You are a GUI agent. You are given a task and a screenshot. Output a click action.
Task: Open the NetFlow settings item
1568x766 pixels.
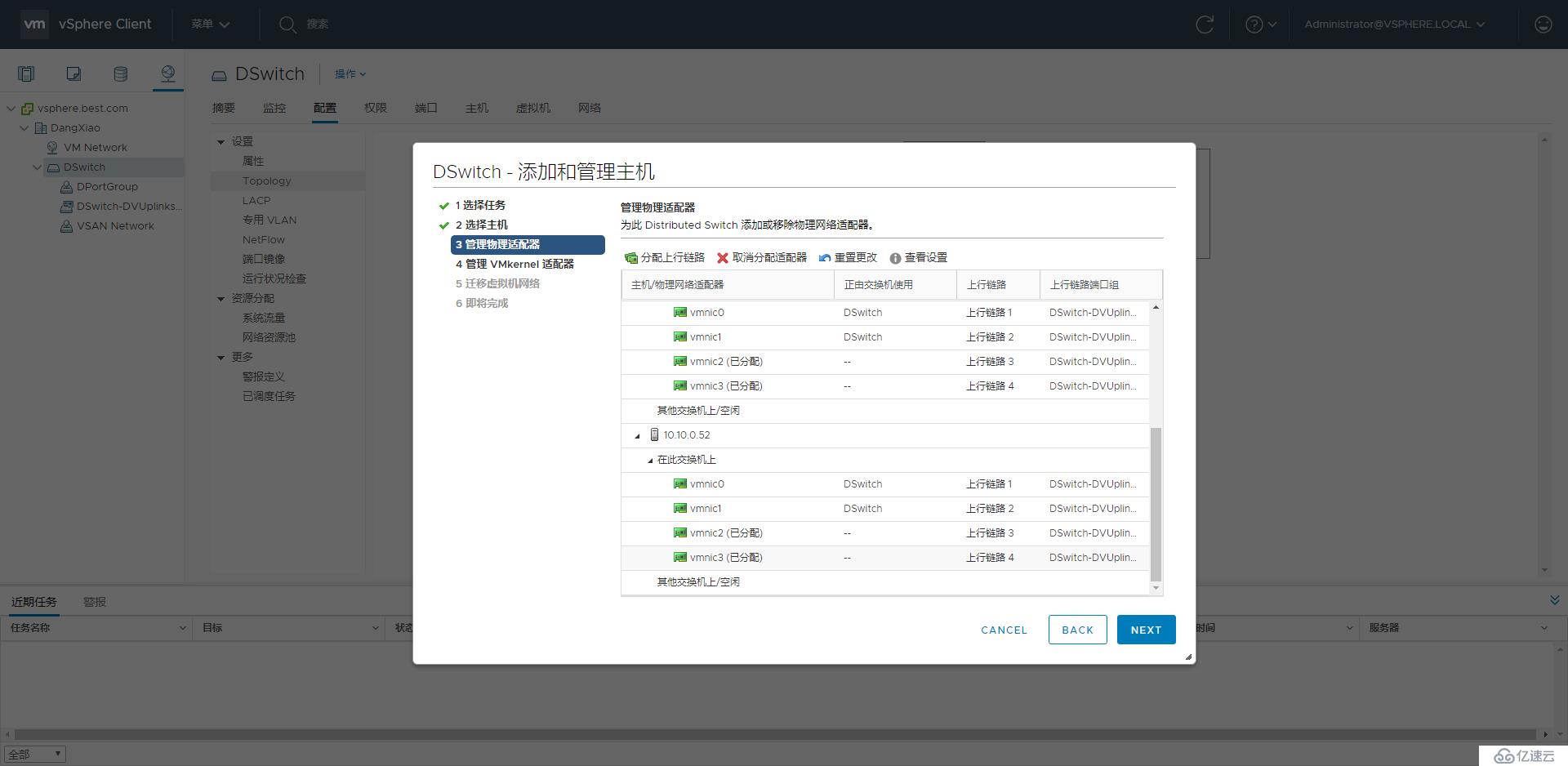tap(264, 240)
